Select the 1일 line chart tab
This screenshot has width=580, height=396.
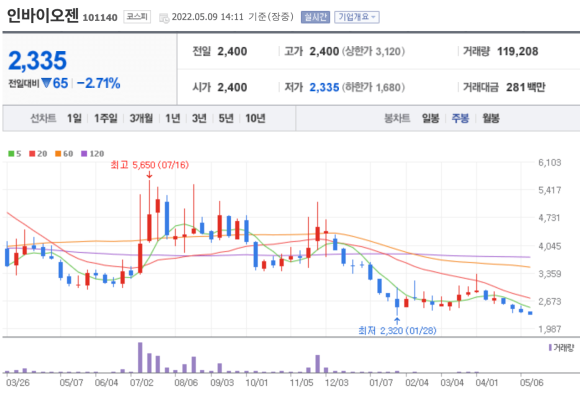pyautogui.click(x=74, y=118)
